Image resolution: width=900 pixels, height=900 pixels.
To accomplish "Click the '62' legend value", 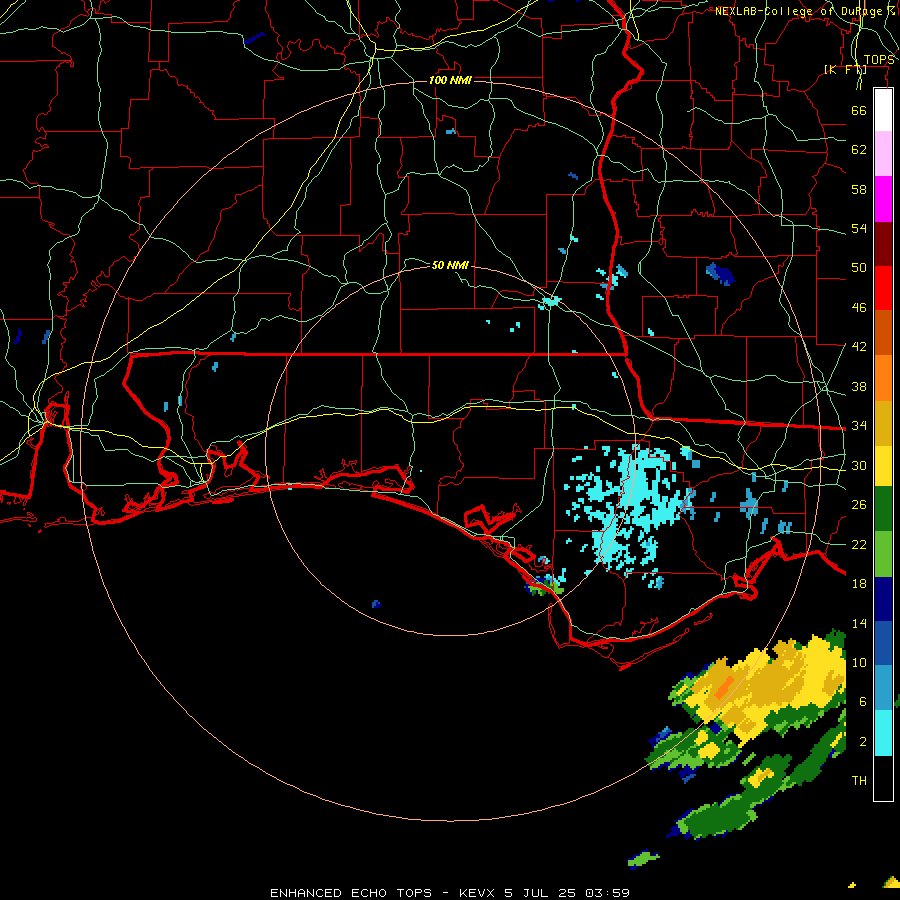I will pyautogui.click(x=859, y=150).
